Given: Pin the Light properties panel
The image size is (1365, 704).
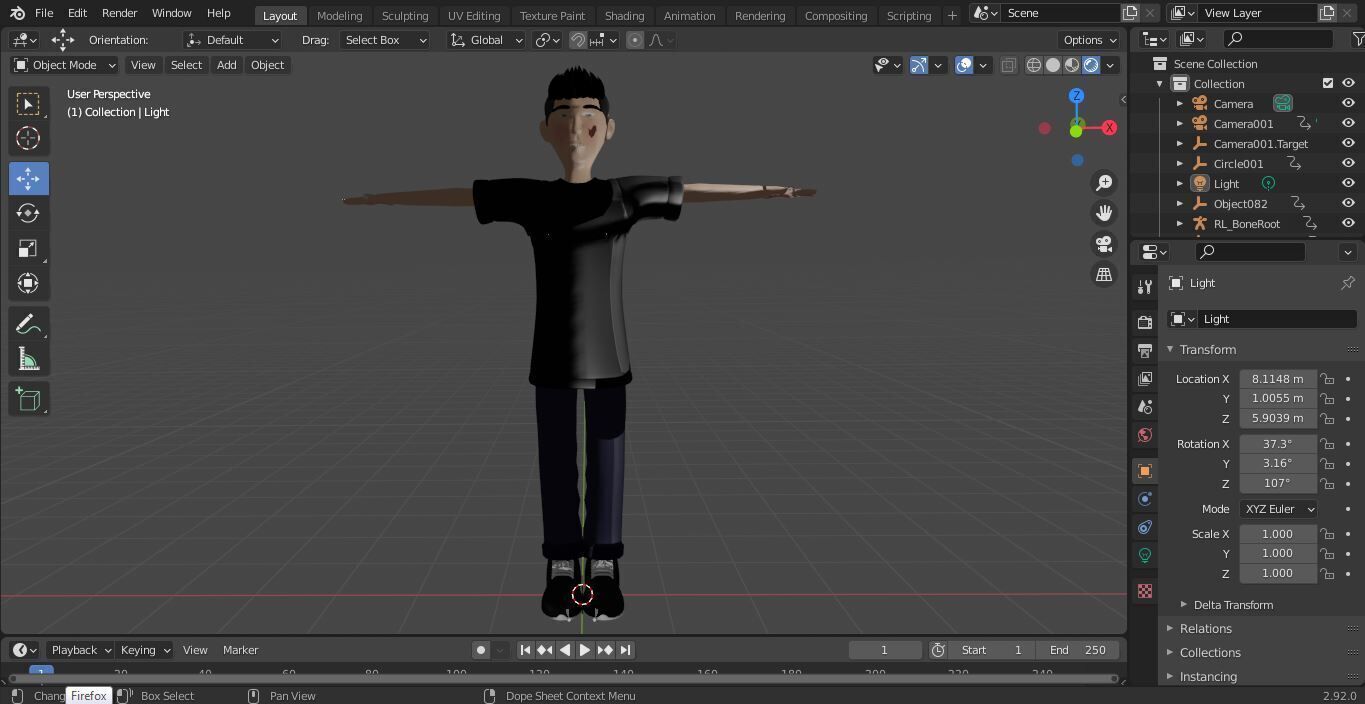Looking at the screenshot, I should (x=1347, y=283).
